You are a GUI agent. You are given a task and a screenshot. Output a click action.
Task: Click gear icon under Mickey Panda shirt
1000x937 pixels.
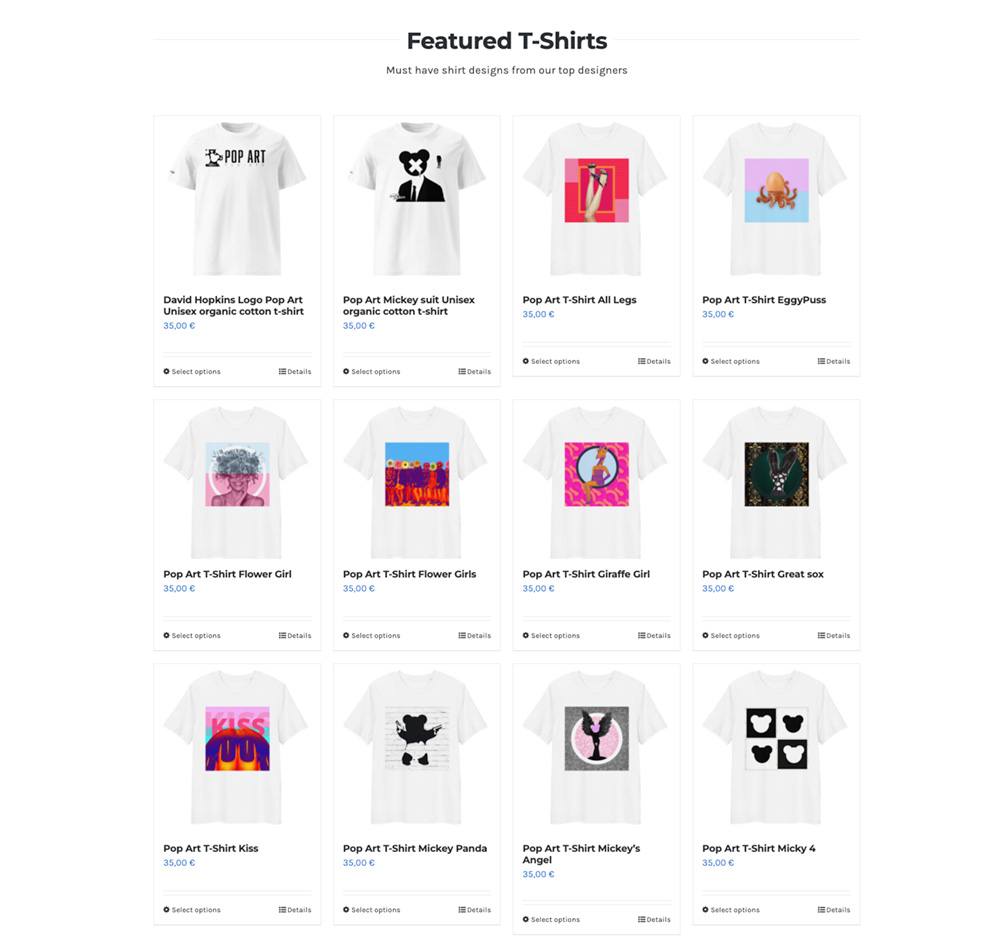(x=346, y=910)
